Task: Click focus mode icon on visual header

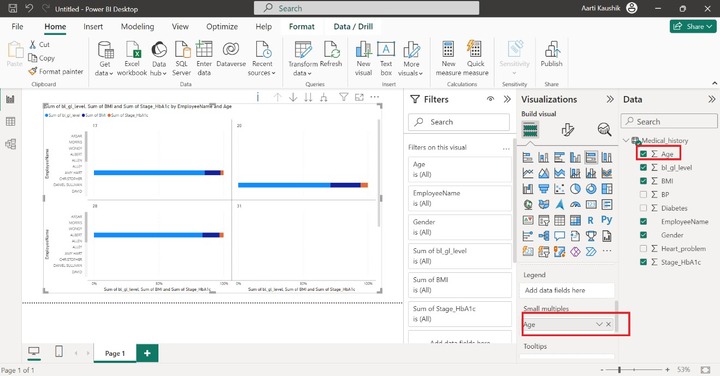Action: (x=359, y=97)
